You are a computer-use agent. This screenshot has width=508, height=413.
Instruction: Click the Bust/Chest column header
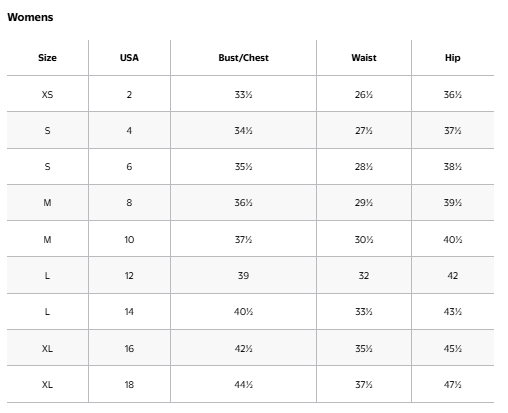point(243,58)
